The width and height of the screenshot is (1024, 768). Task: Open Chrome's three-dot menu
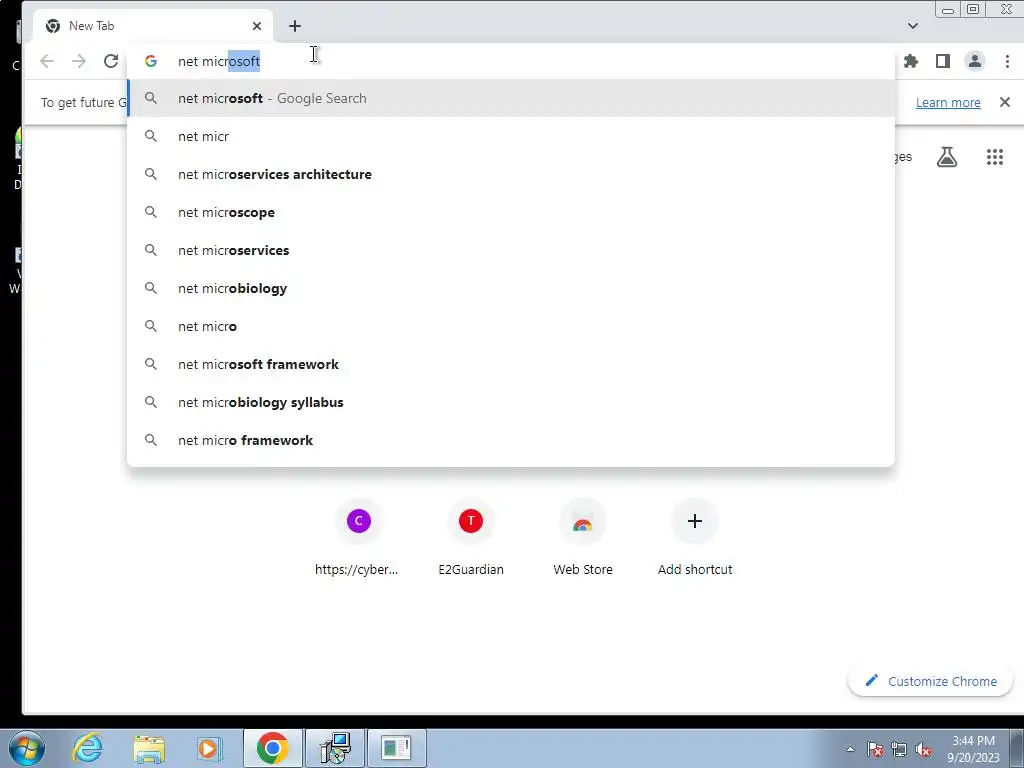1007,61
